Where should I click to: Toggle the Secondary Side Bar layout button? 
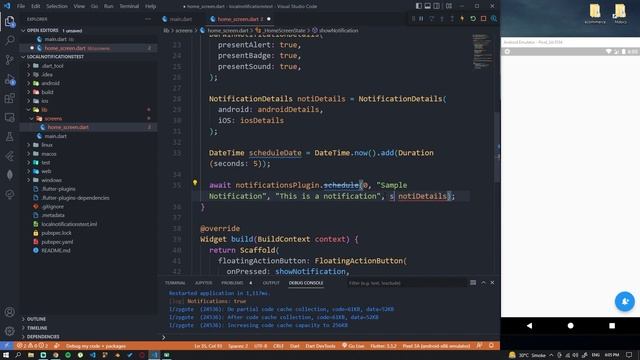click(436, 6)
